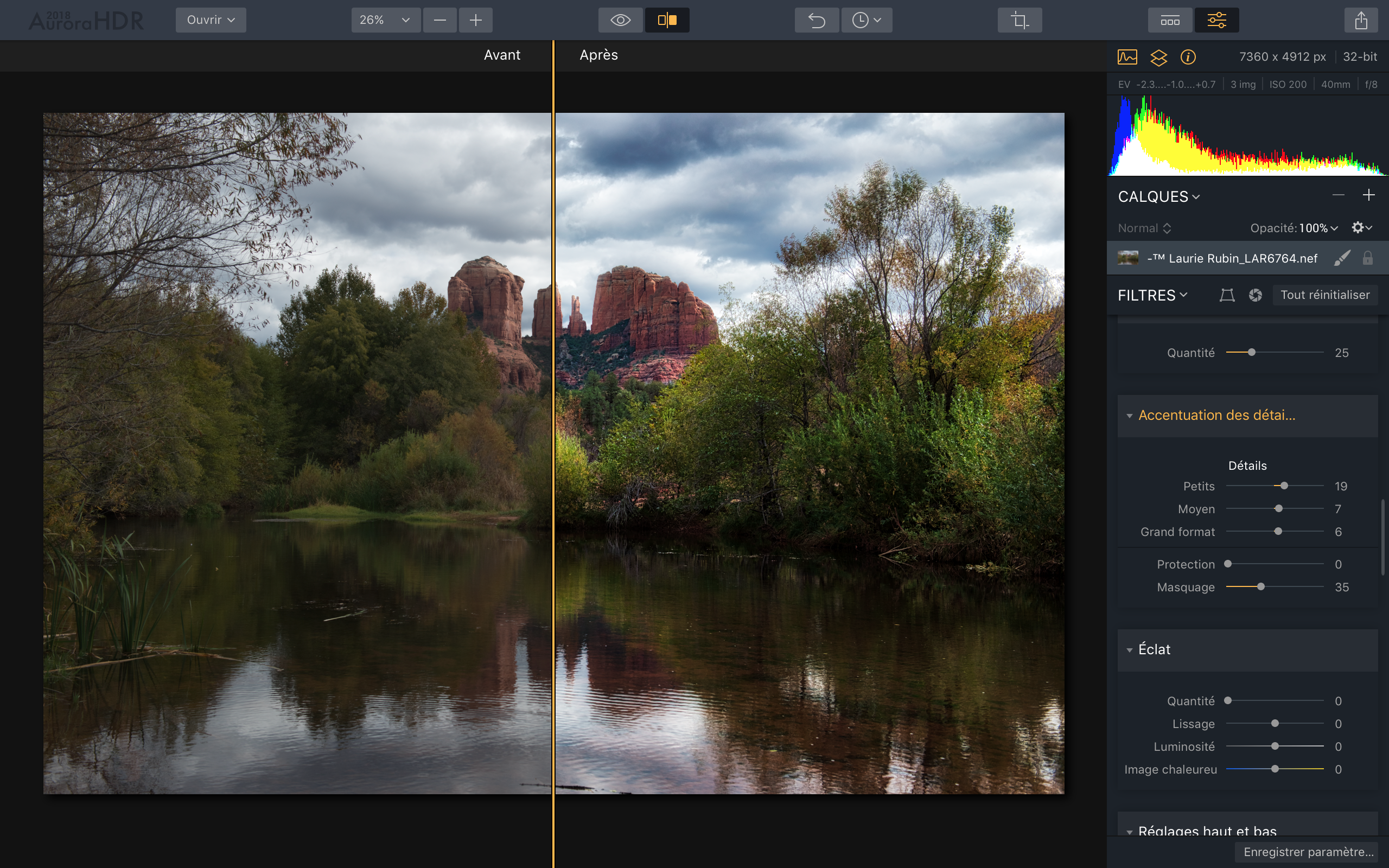Toggle the quick preview eye icon
Image resolution: width=1389 pixels, height=868 pixels.
(x=620, y=20)
